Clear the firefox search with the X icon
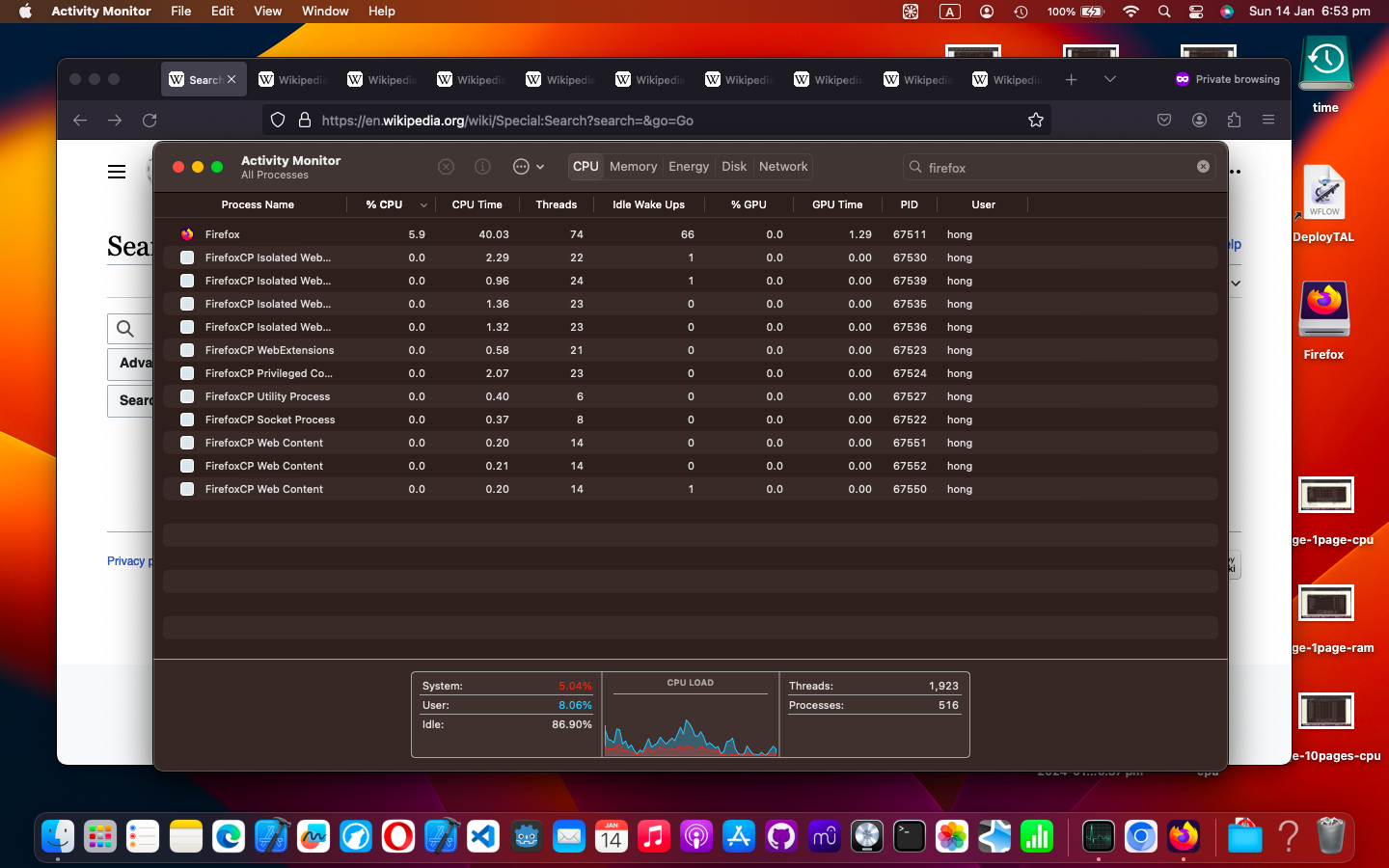 [1203, 166]
